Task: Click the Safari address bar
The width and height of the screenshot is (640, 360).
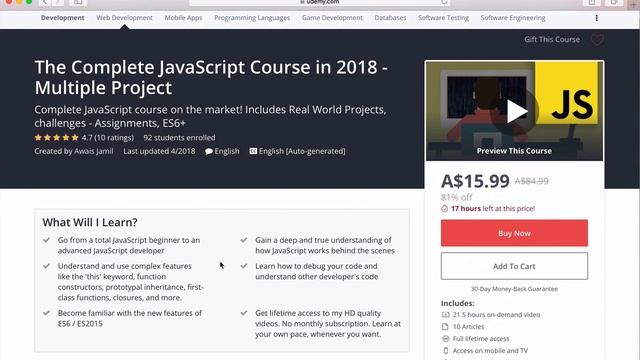Action: pos(320,2)
